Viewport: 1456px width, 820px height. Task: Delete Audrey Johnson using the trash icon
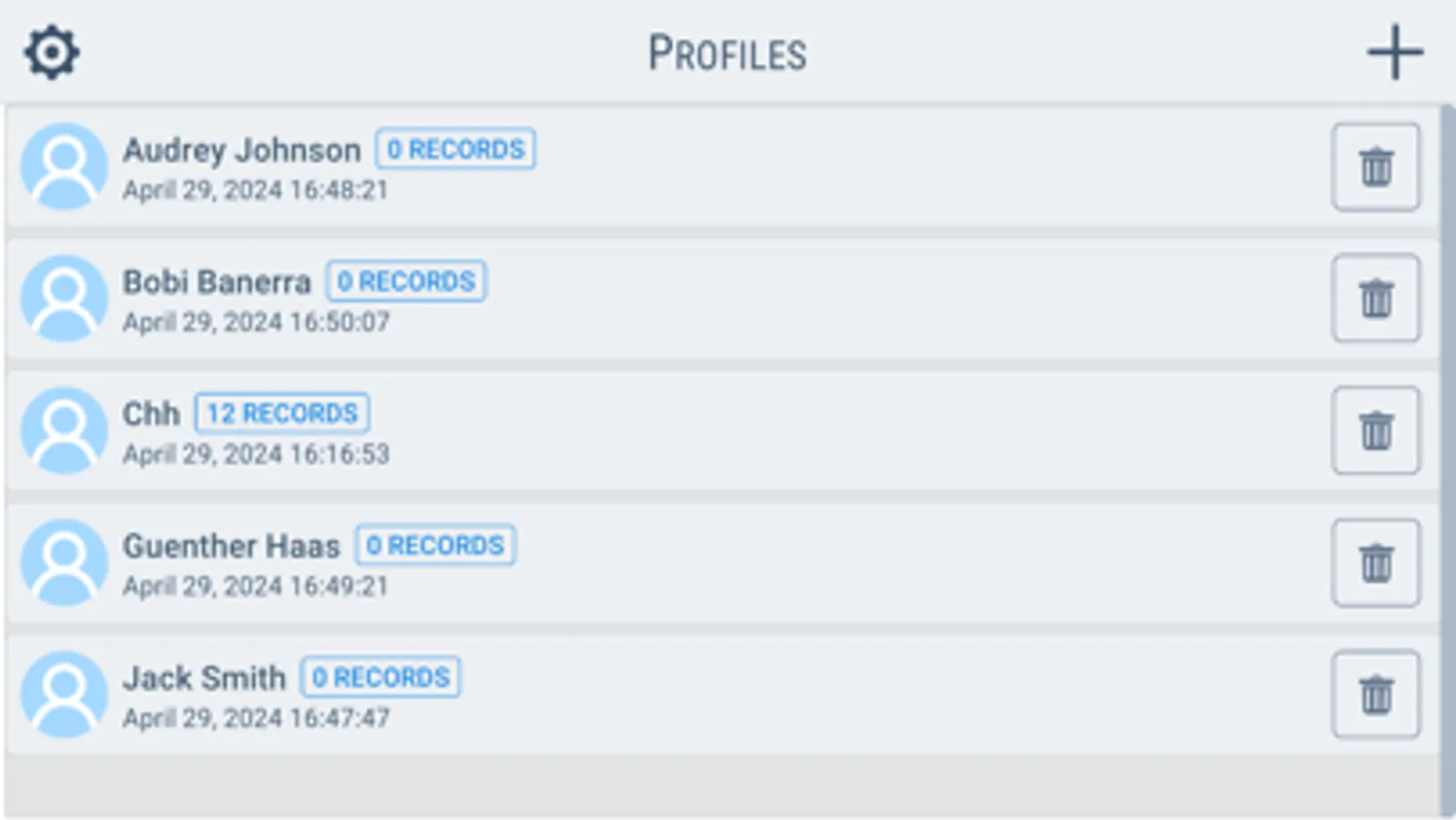(x=1375, y=168)
